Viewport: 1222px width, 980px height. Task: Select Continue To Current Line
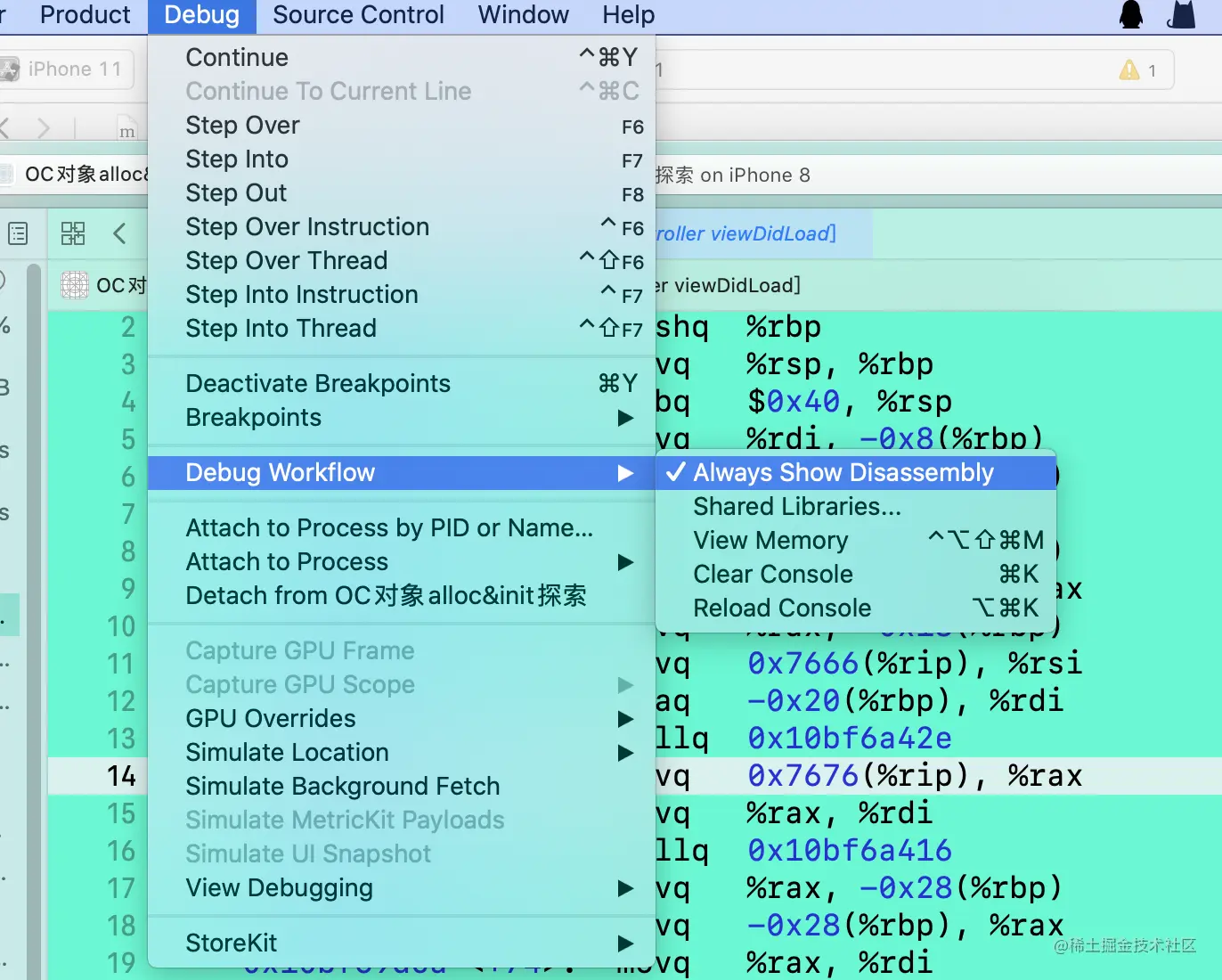pos(402,91)
